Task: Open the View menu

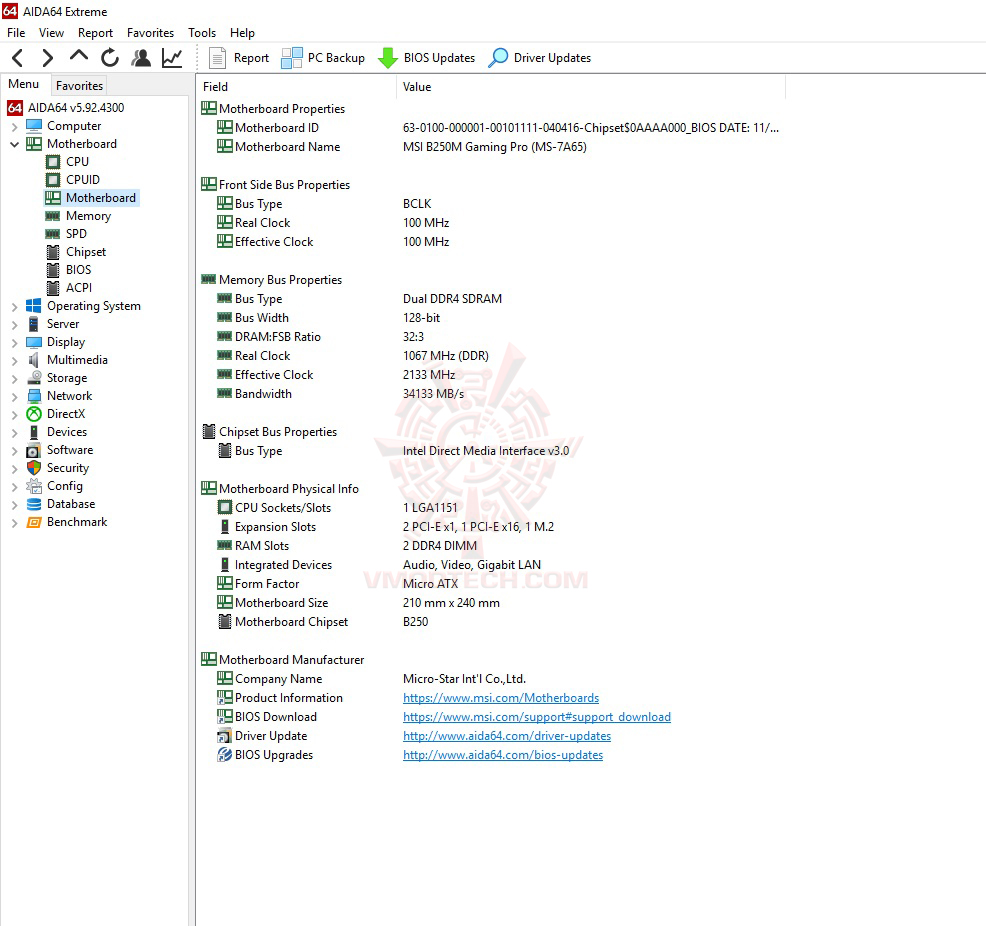Action: pos(51,33)
